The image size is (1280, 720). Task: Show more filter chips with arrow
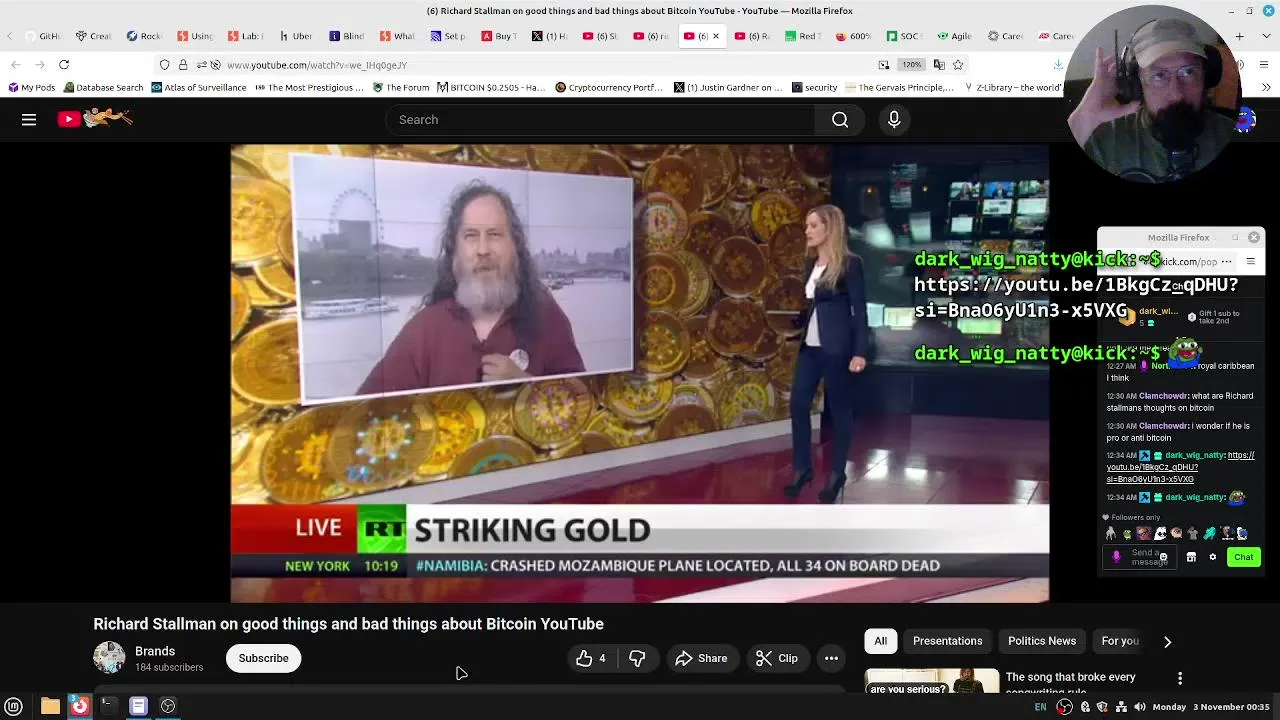click(x=1167, y=642)
